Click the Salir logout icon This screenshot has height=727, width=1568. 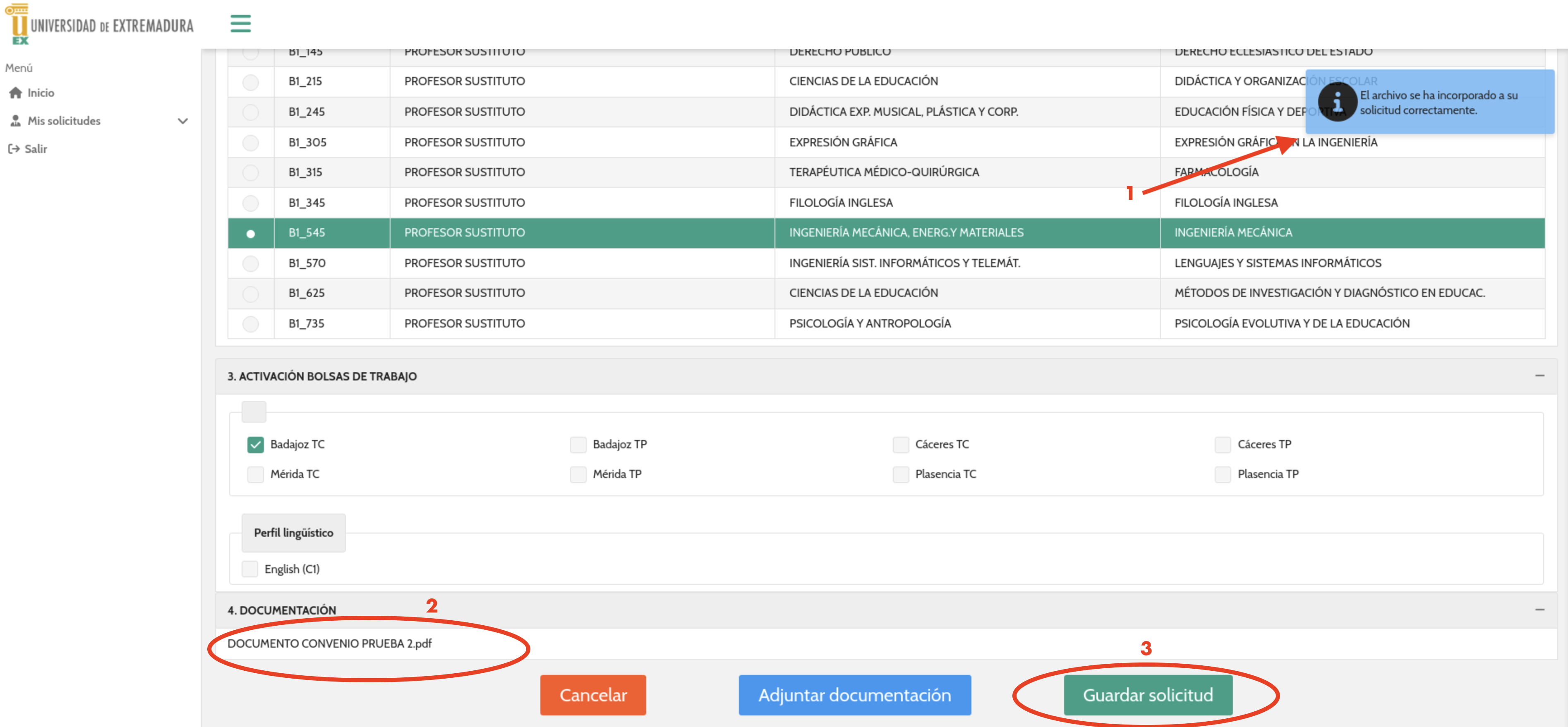coord(13,148)
